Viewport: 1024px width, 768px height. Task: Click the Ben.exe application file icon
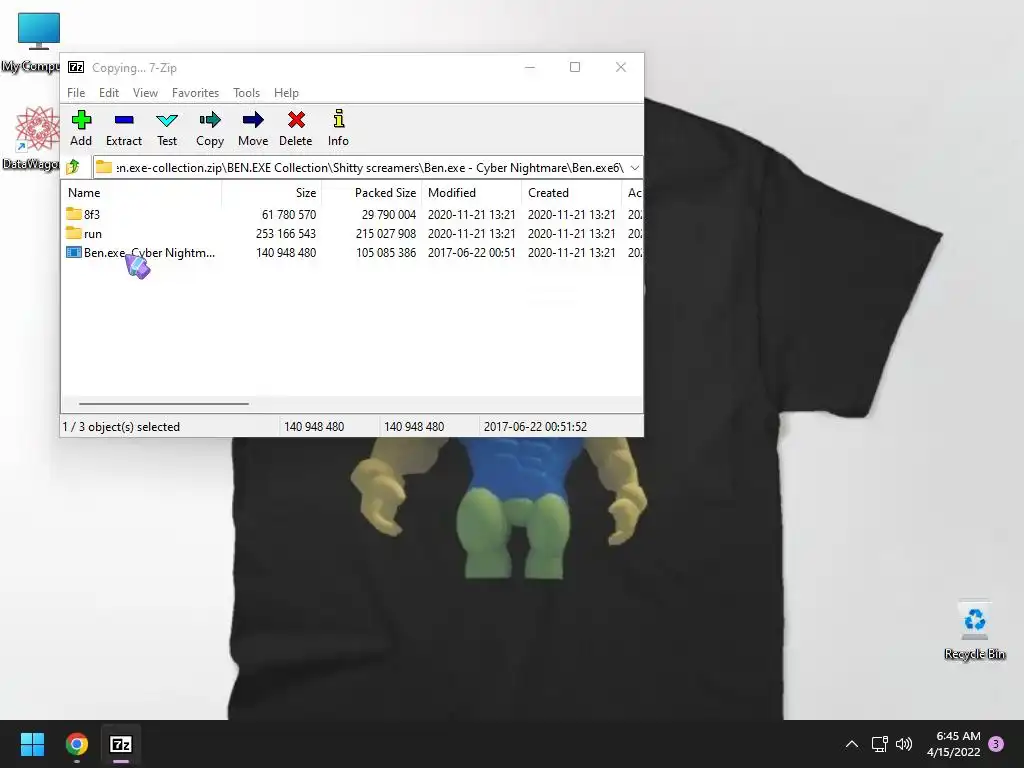point(74,253)
